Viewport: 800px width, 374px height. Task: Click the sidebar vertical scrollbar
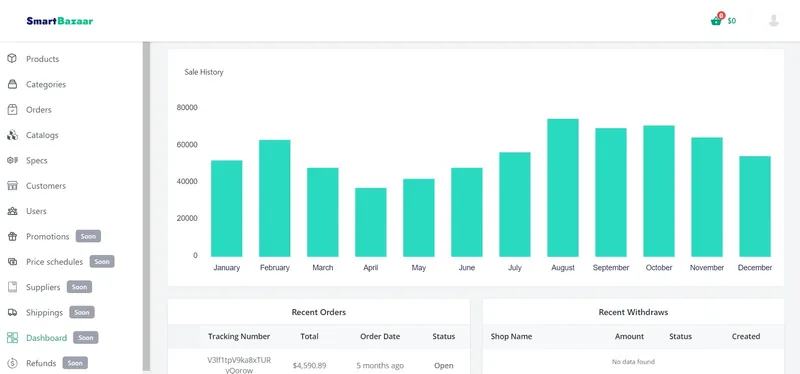click(x=146, y=206)
